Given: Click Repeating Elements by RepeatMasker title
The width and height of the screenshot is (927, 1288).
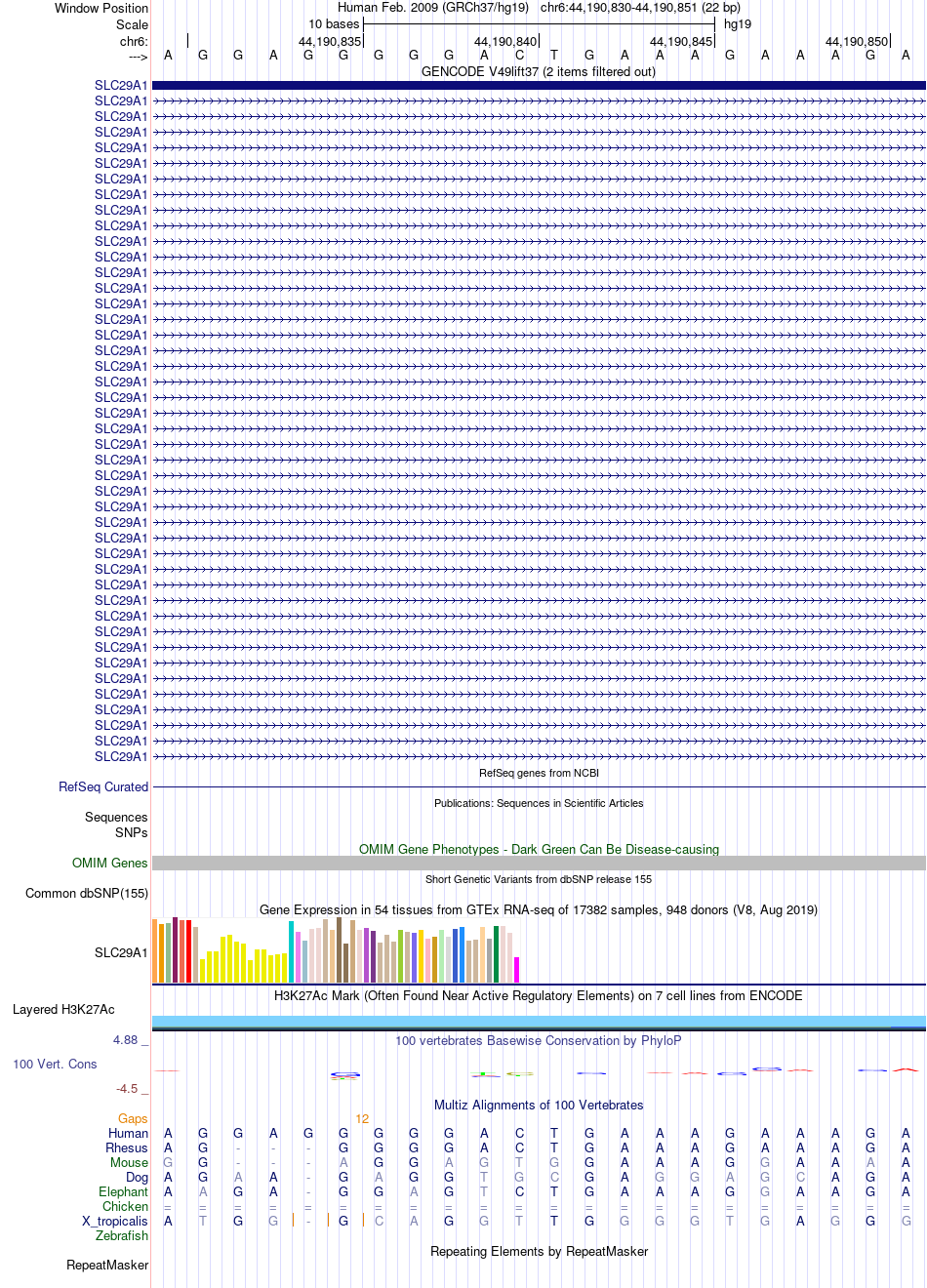Looking at the screenshot, I should pos(539,1252).
